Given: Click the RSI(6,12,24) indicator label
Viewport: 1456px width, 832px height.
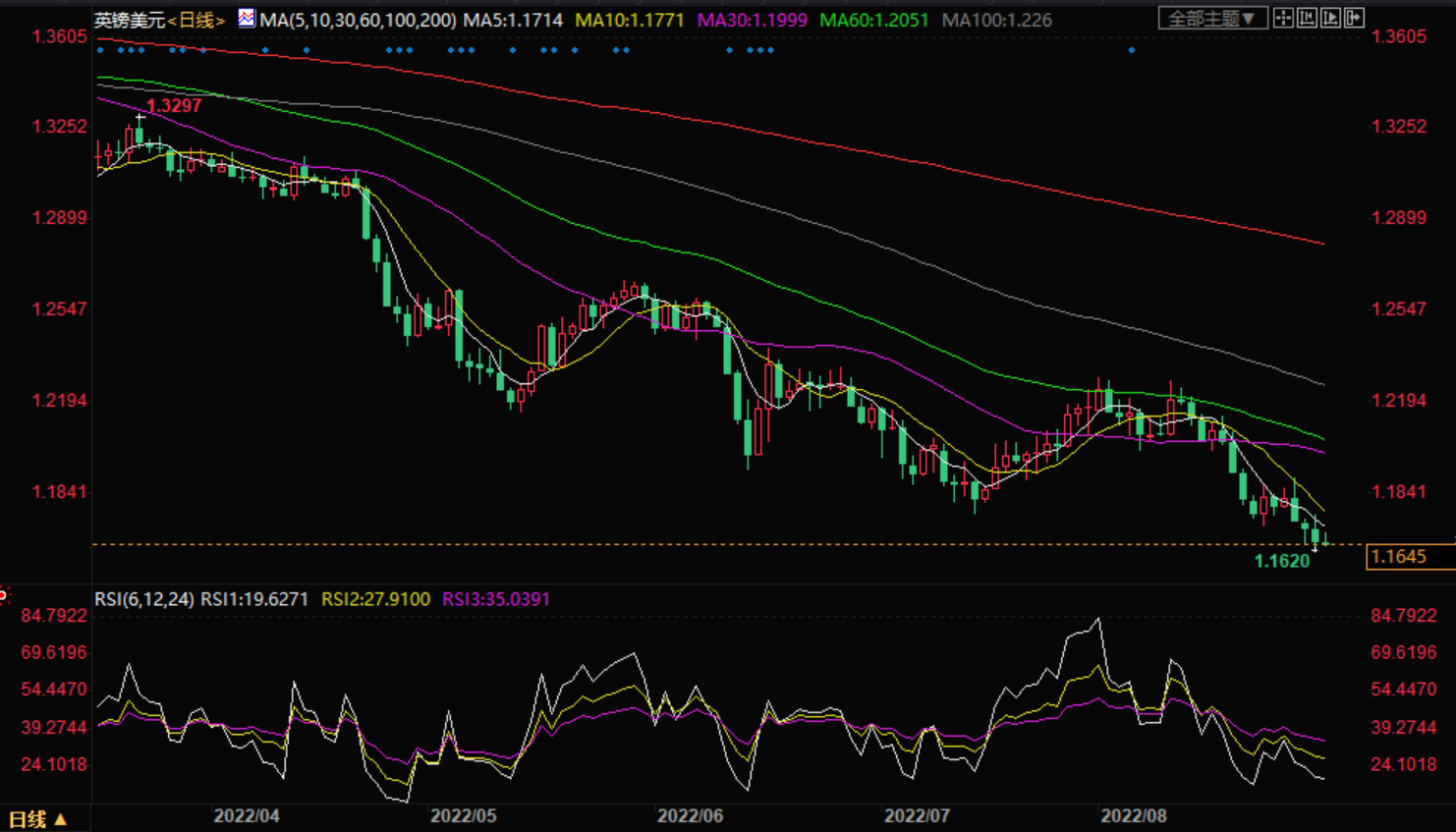Looking at the screenshot, I should (143, 599).
